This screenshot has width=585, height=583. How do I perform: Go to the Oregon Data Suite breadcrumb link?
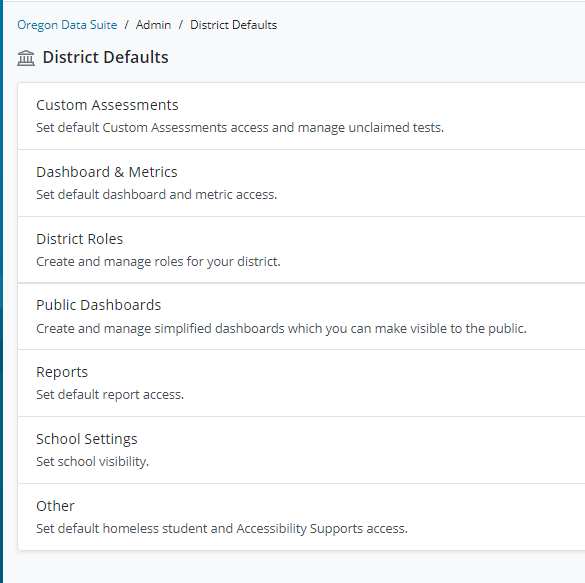[x=67, y=25]
